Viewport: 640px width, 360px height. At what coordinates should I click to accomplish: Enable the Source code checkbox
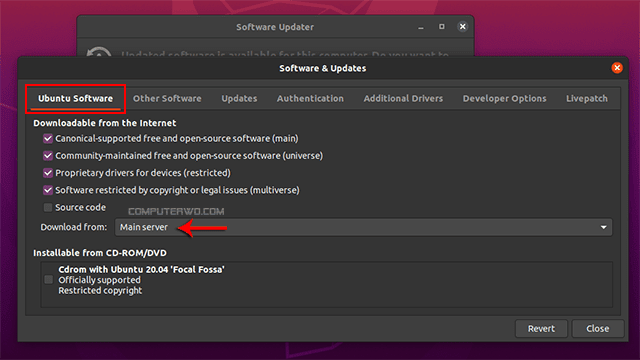[48, 207]
